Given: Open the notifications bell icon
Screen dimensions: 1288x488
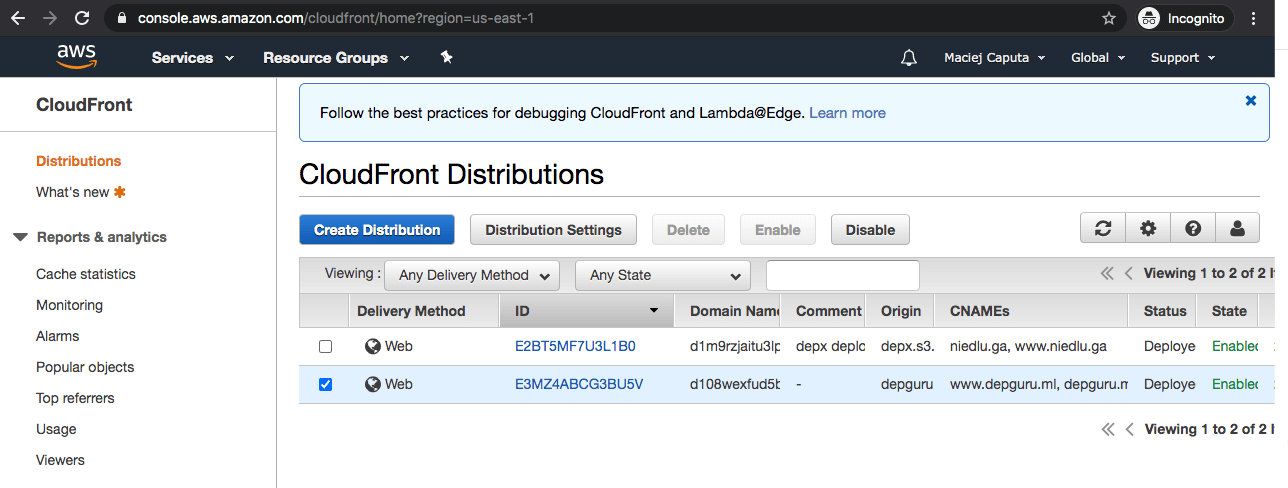Looking at the screenshot, I should click(x=908, y=58).
